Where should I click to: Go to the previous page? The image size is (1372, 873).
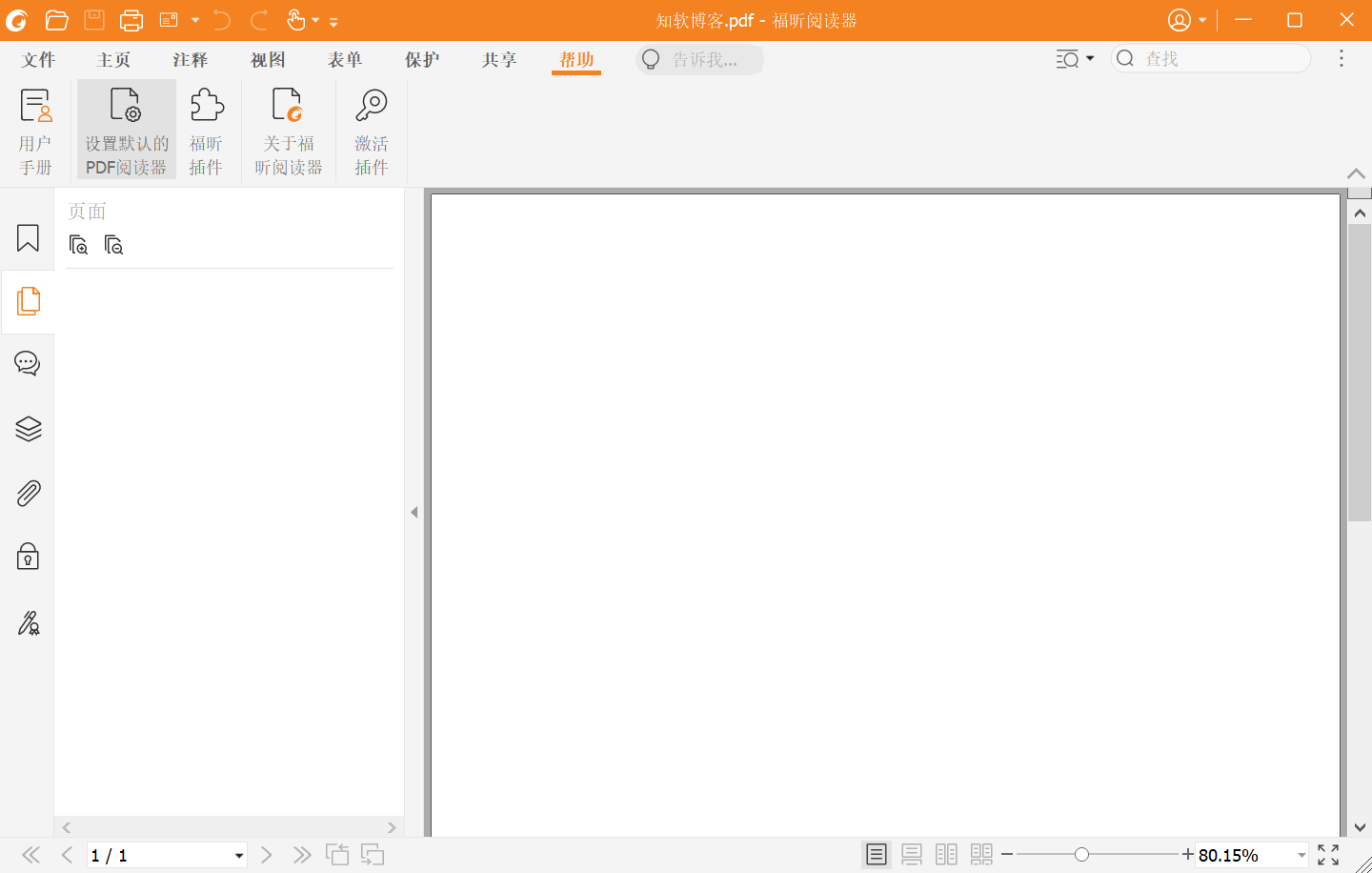[x=67, y=855]
